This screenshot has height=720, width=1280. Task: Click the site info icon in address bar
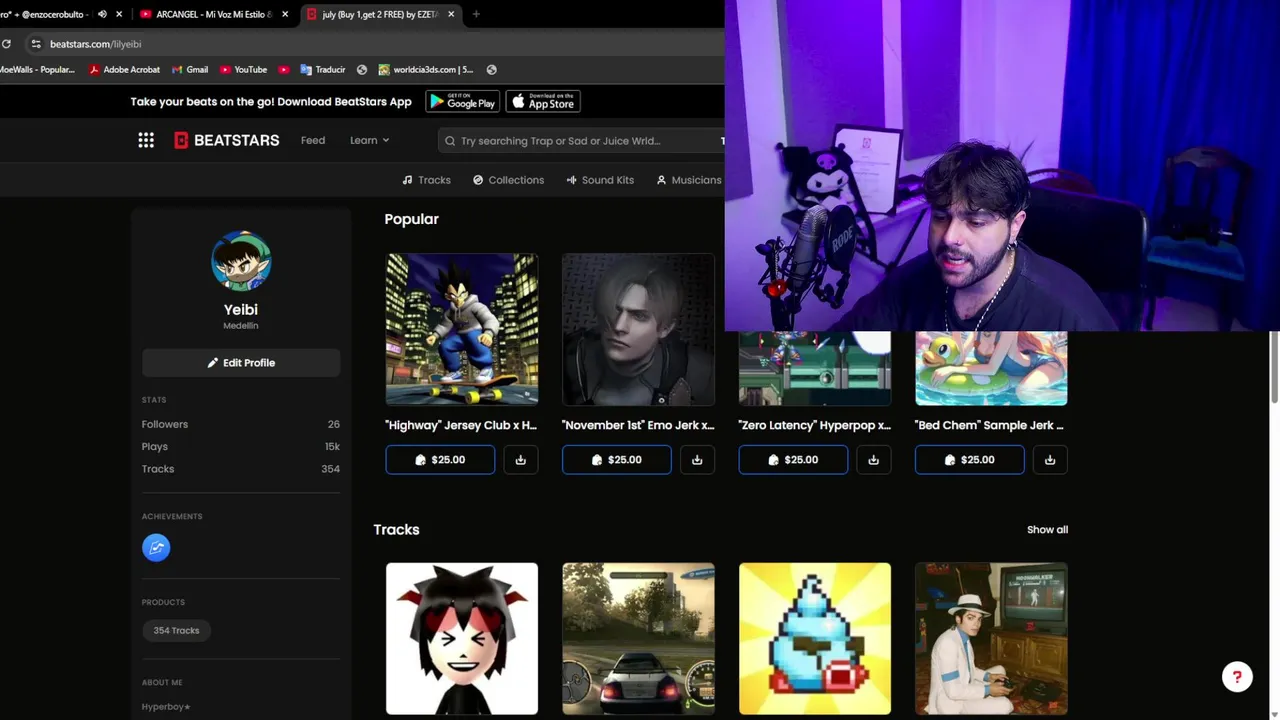(36, 44)
